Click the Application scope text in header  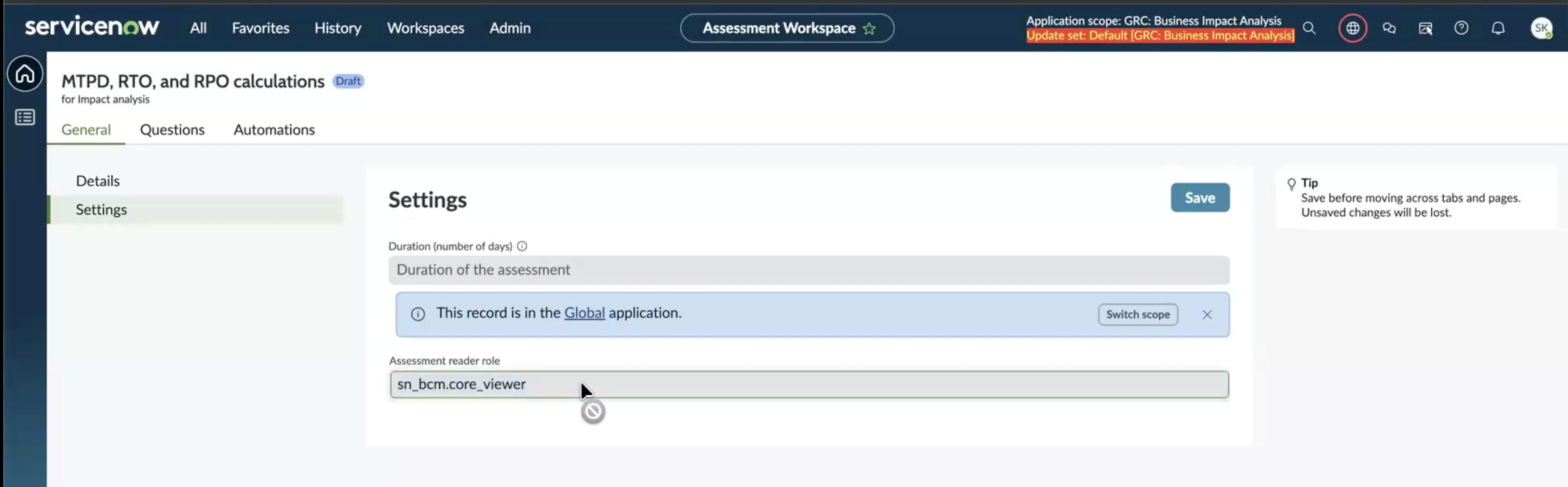pos(1154,21)
